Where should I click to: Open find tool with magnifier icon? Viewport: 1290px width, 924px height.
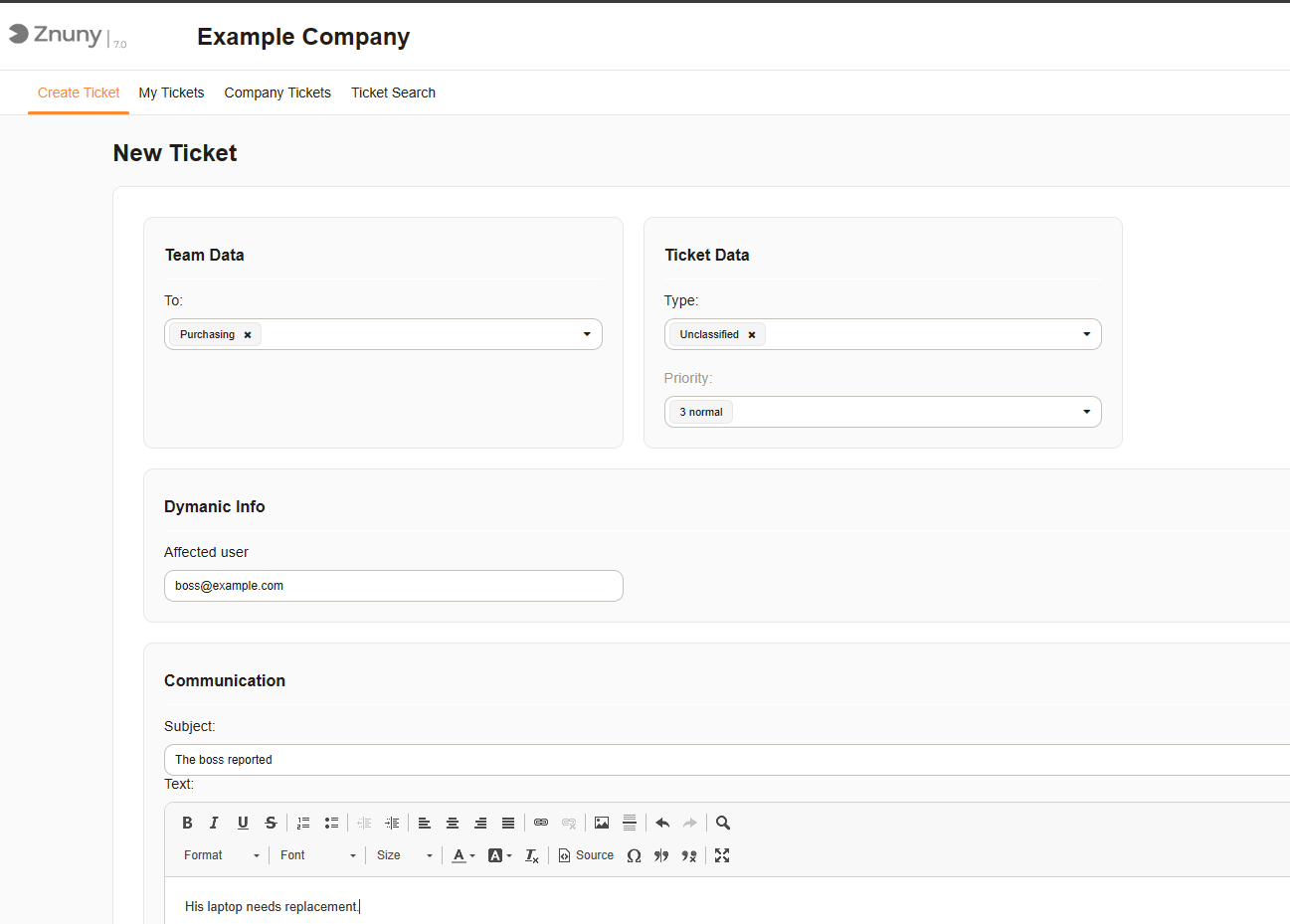coord(723,823)
